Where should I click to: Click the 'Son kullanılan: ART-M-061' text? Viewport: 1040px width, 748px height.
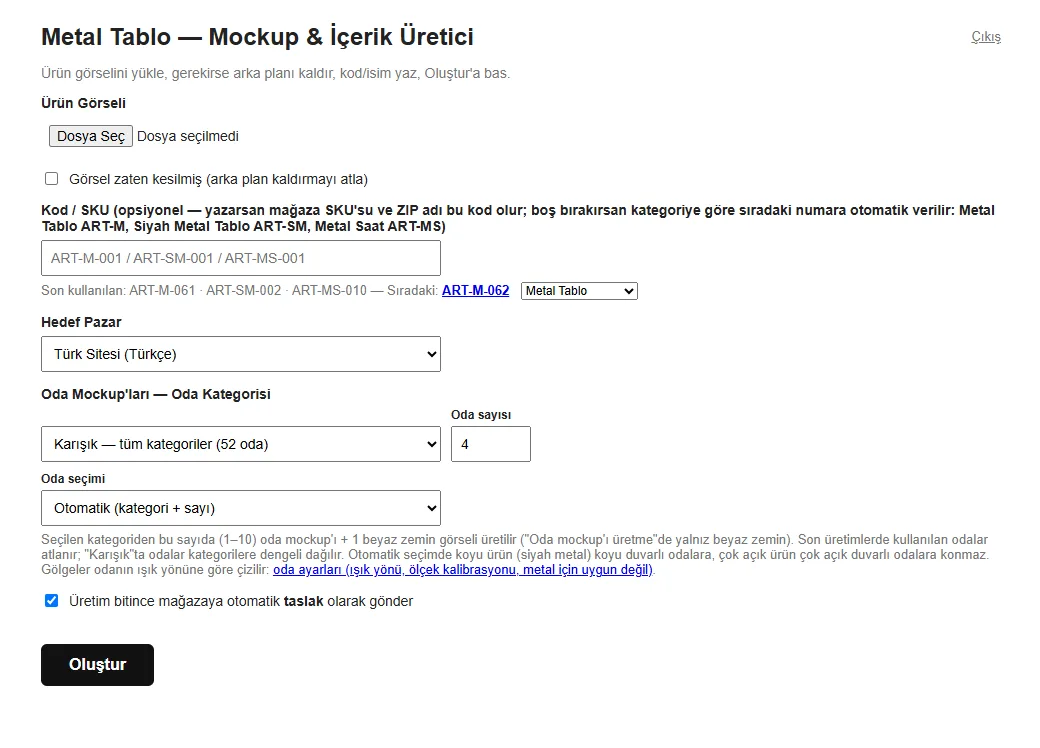pos(118,290)
